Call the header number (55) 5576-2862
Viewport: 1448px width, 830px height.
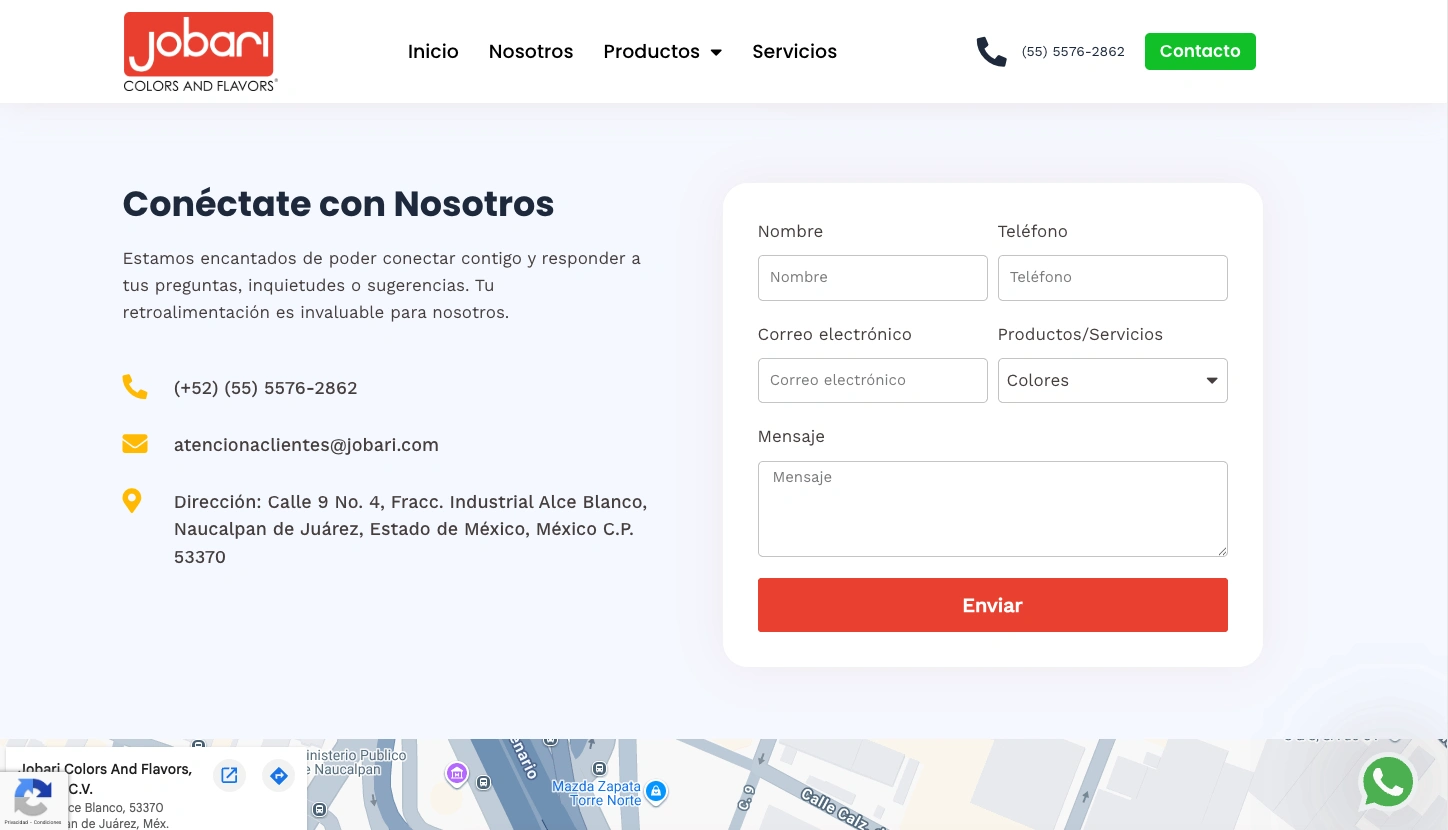(1073, 52)
